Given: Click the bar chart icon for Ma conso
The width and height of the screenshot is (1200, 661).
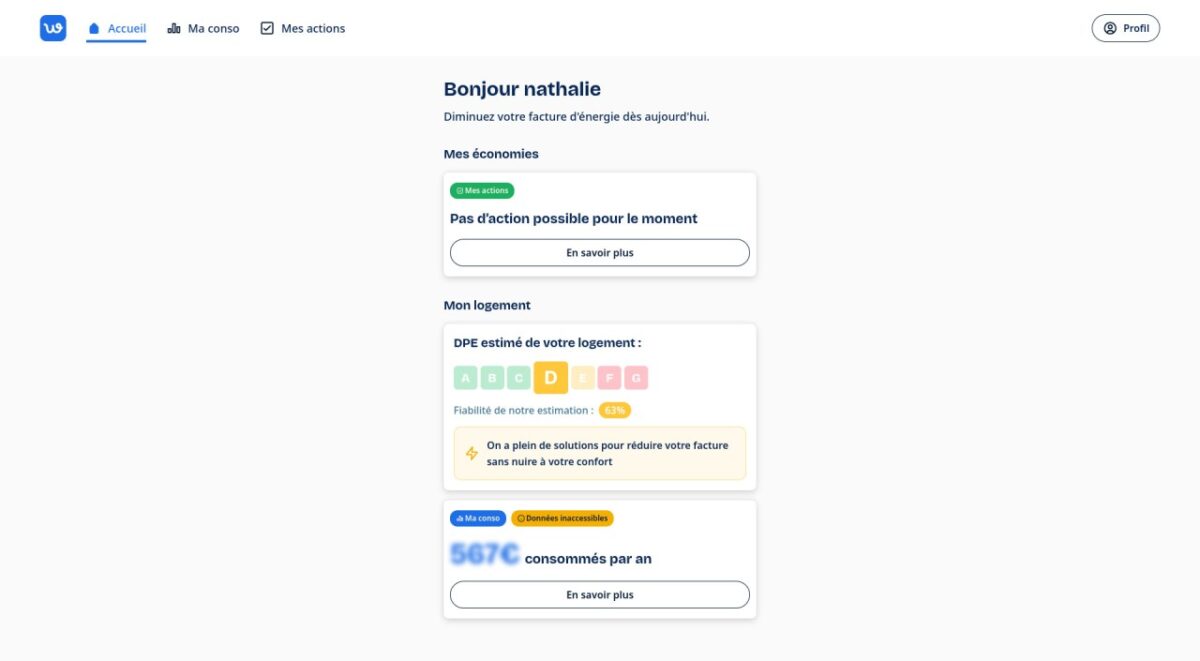Looking at the screenshot, I should click(x=174, y=29).
